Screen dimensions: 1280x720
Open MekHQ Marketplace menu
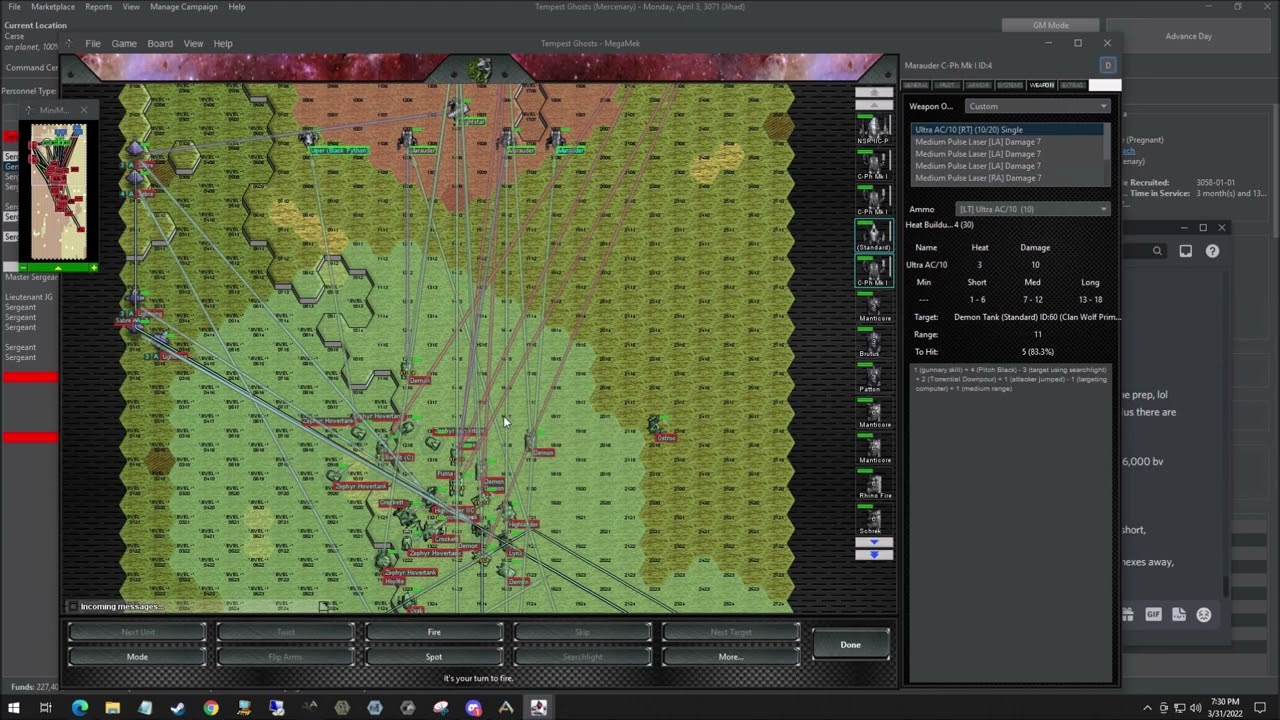click(53, 7)
